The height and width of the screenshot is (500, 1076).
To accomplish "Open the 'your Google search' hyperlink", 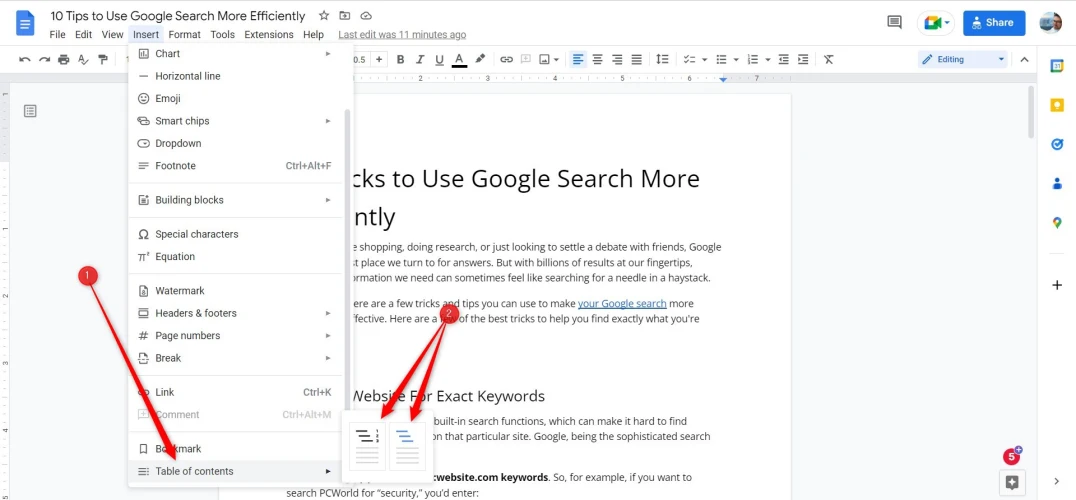I will coord(622,303).
